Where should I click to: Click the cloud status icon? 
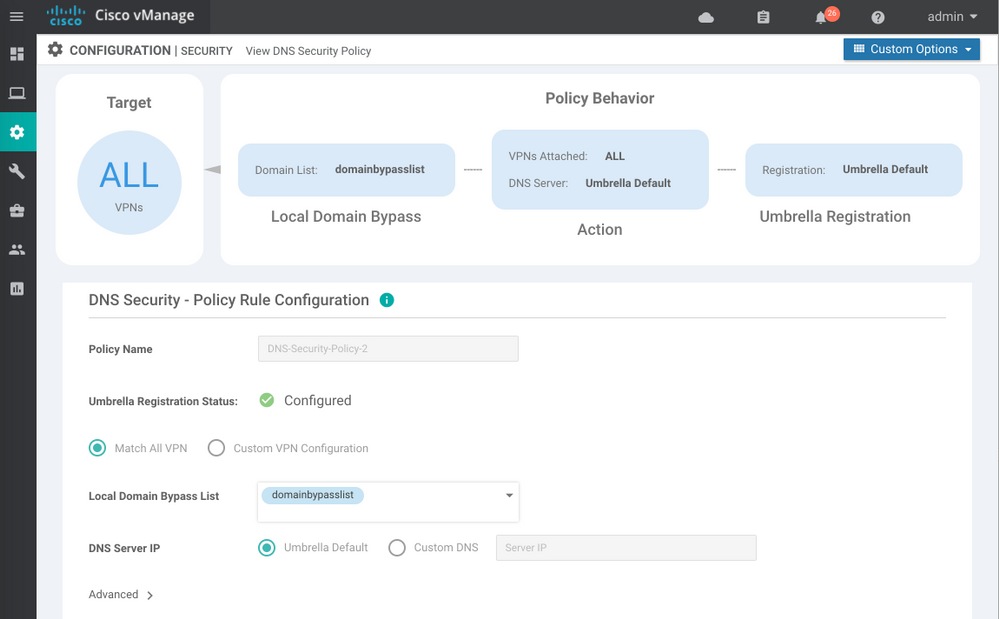pyautogui.click(x=706, y=17)
